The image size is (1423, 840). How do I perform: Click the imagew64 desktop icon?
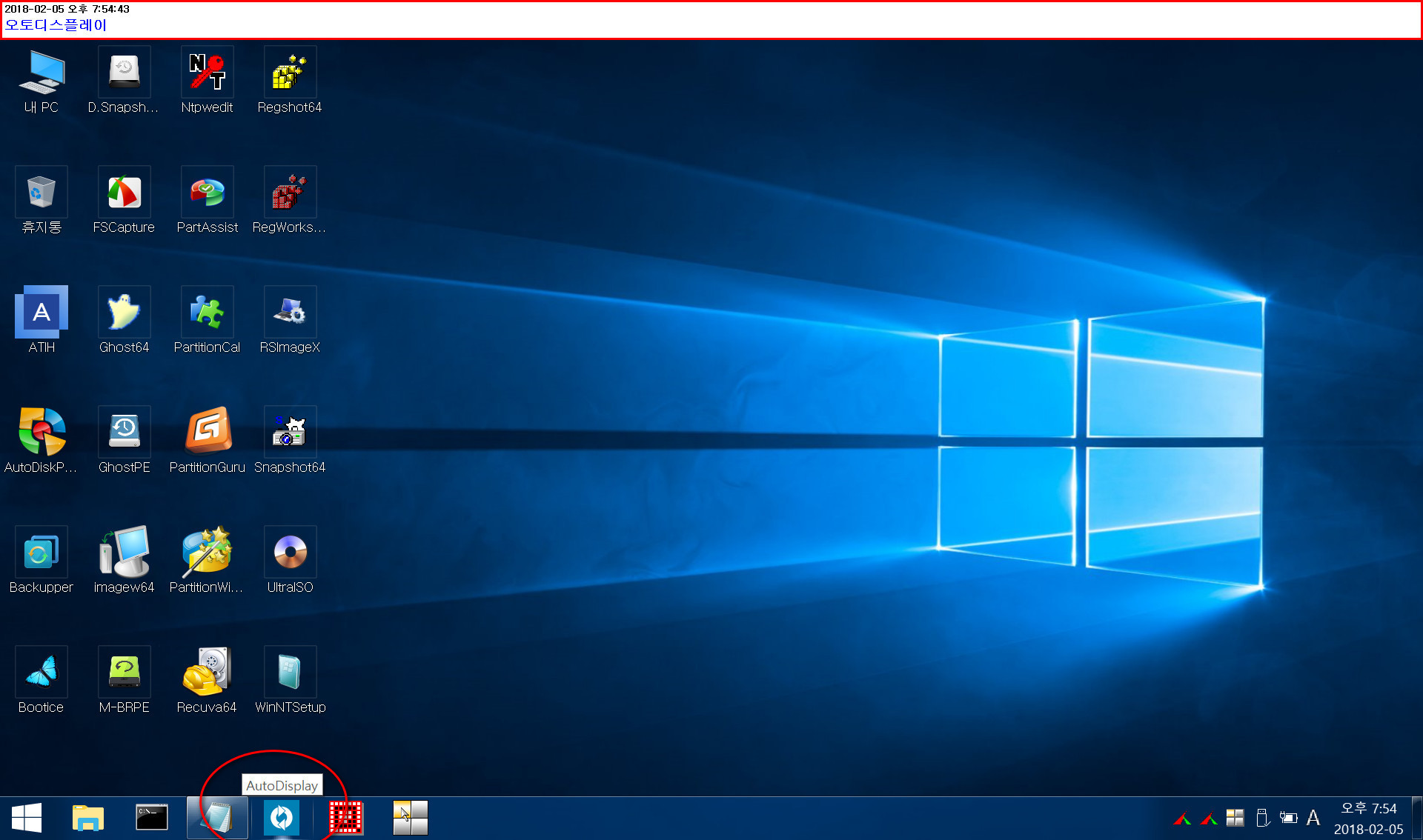click(x=124, y=561)
